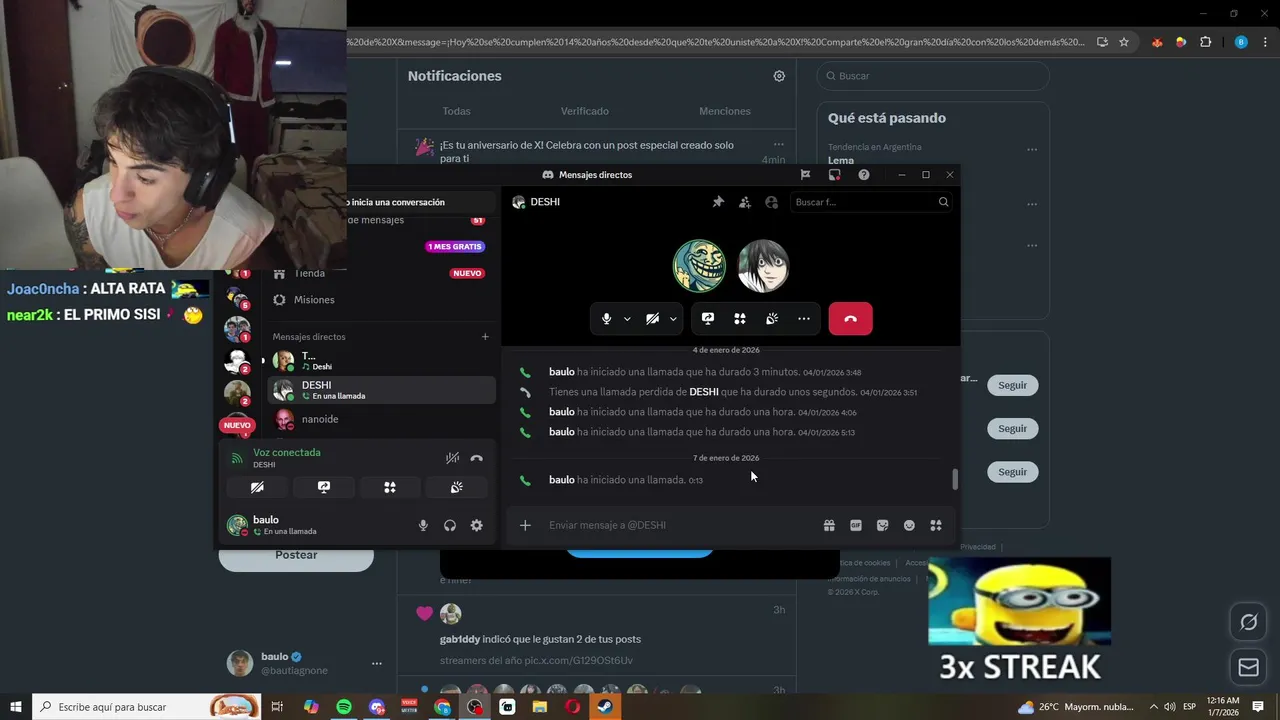Follow the first suggested account on X
The image size is (1280, 720).
(1012, 385)
